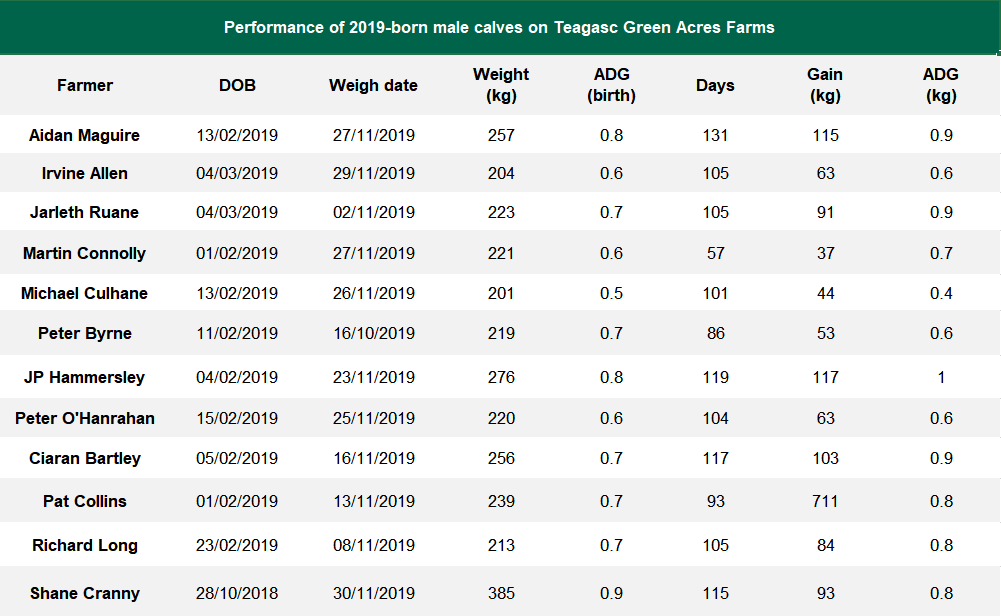
Task: Click the Weight (kg) column header
Action: click(x=501, y=85)
